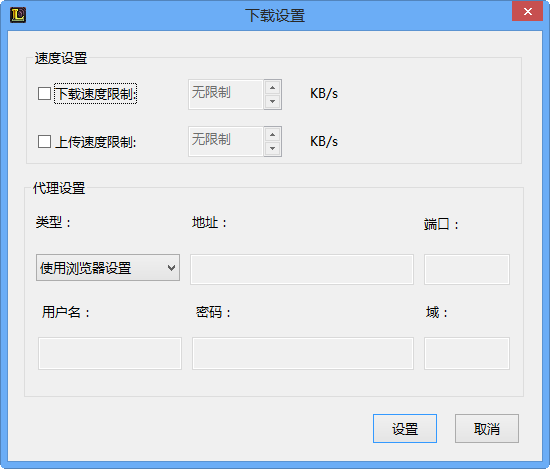Screen dimensions: 550x469
Task: Click the KB/s unit beside download limit
Action: click(x=324, y=94)
